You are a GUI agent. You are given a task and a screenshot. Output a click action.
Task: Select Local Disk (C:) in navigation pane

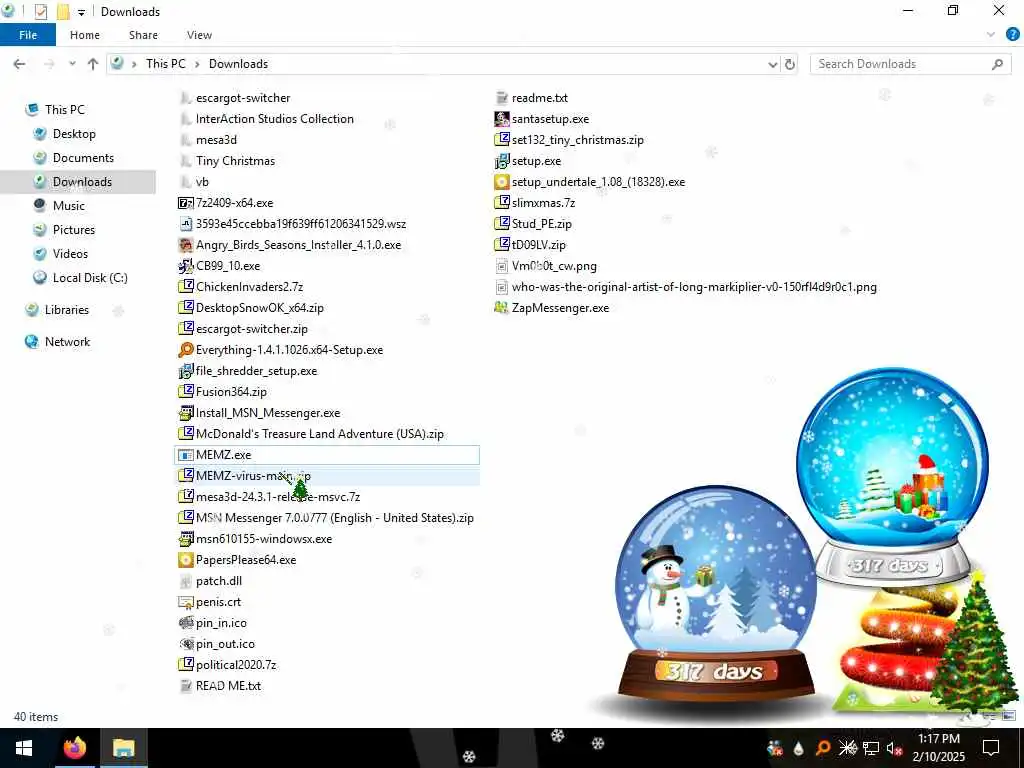pyautogui.click(x=90, y=278)
